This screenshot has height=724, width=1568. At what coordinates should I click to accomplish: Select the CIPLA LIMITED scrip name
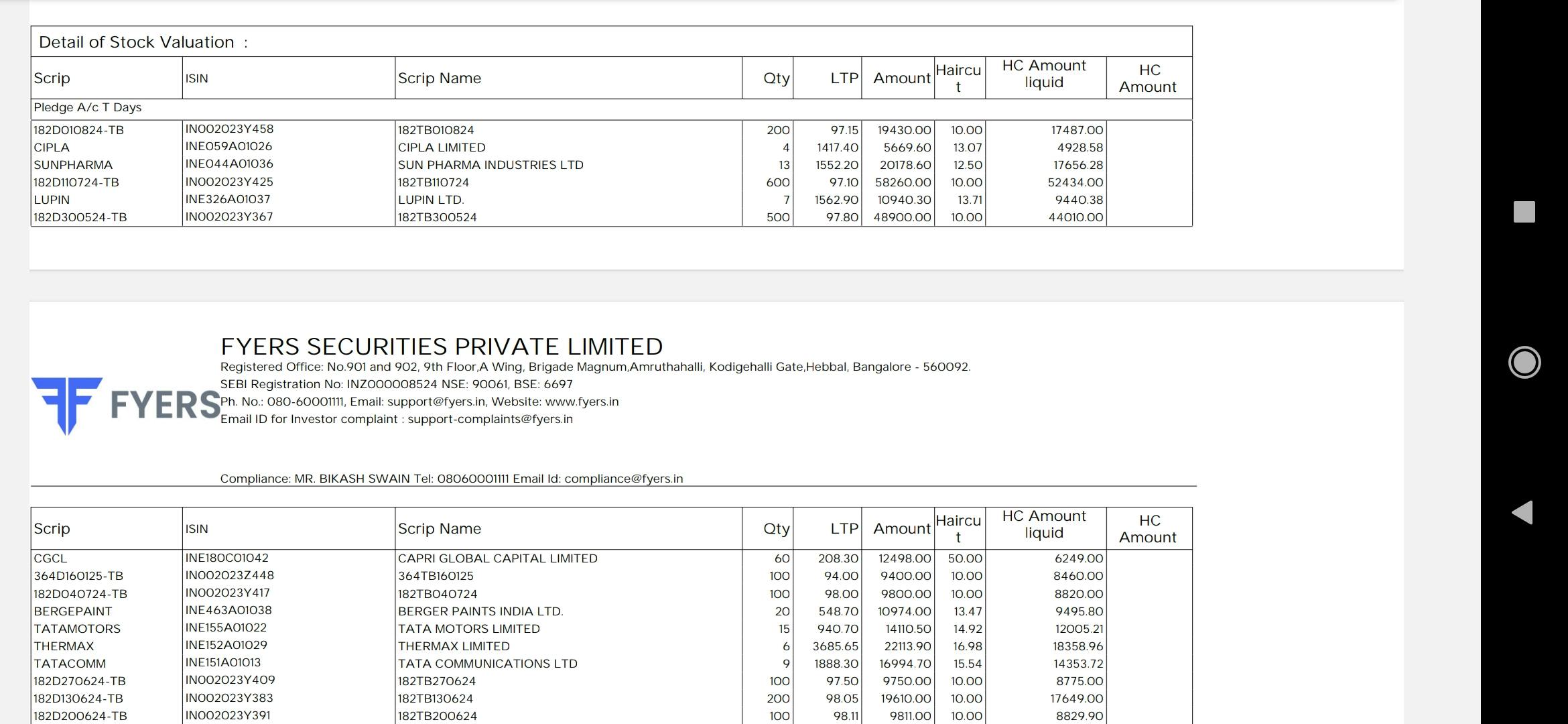[442, 147]
